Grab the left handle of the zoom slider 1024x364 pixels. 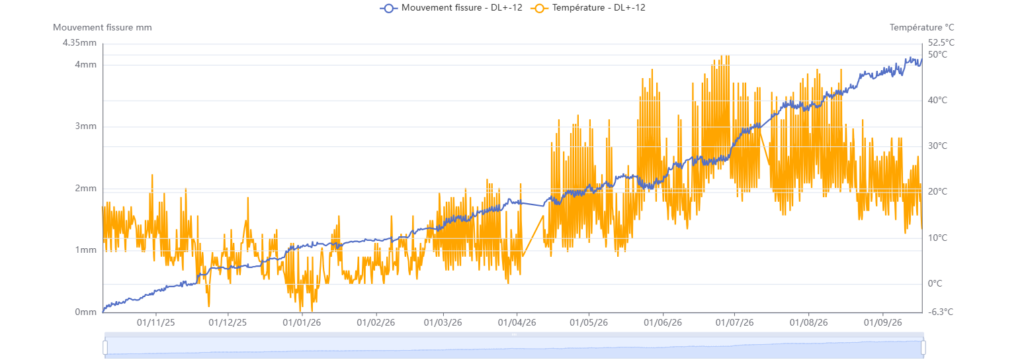105,348
